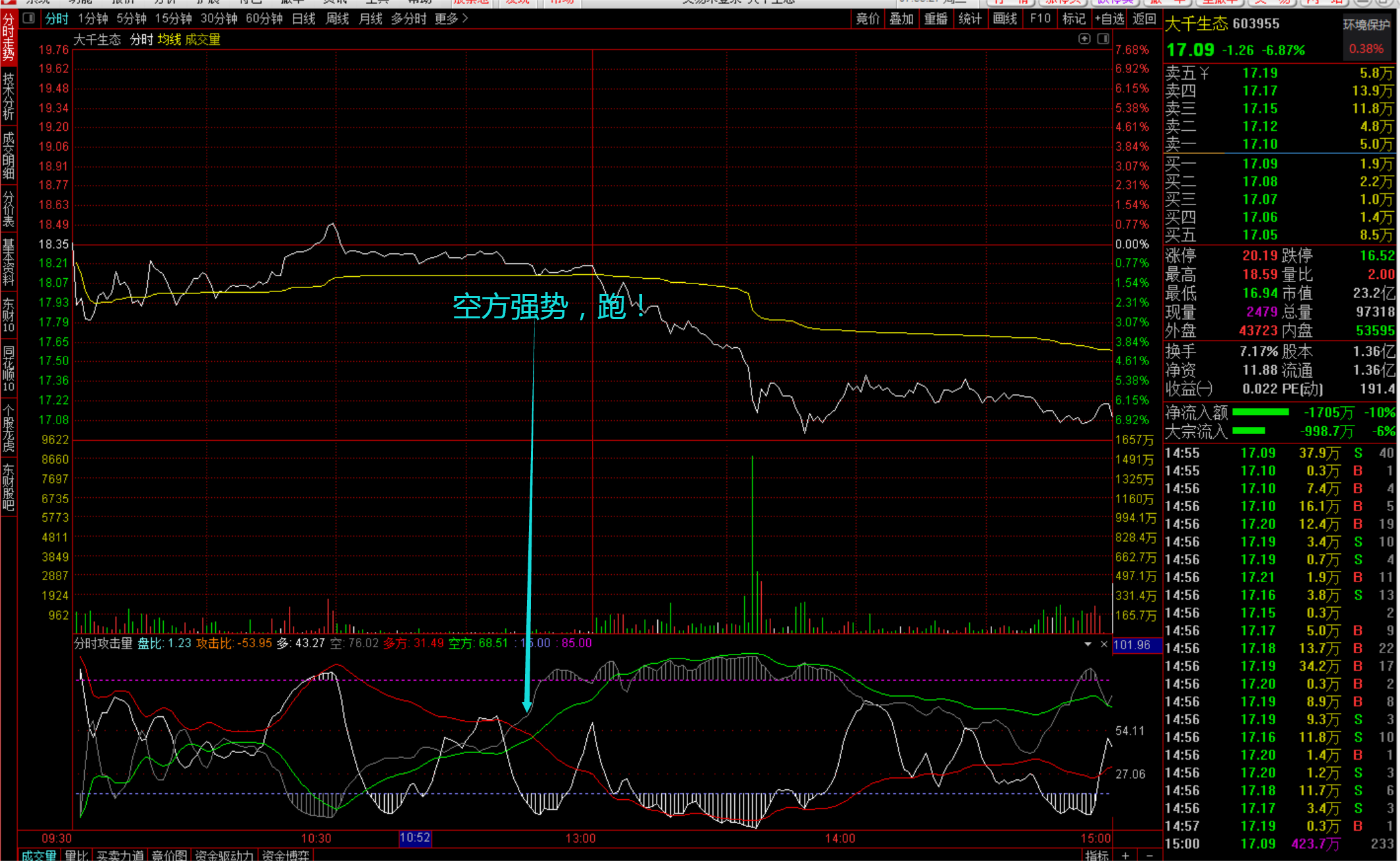Open the 标记 mark tool
The height and width of the screenshot is (861, 1400).
1074,18
